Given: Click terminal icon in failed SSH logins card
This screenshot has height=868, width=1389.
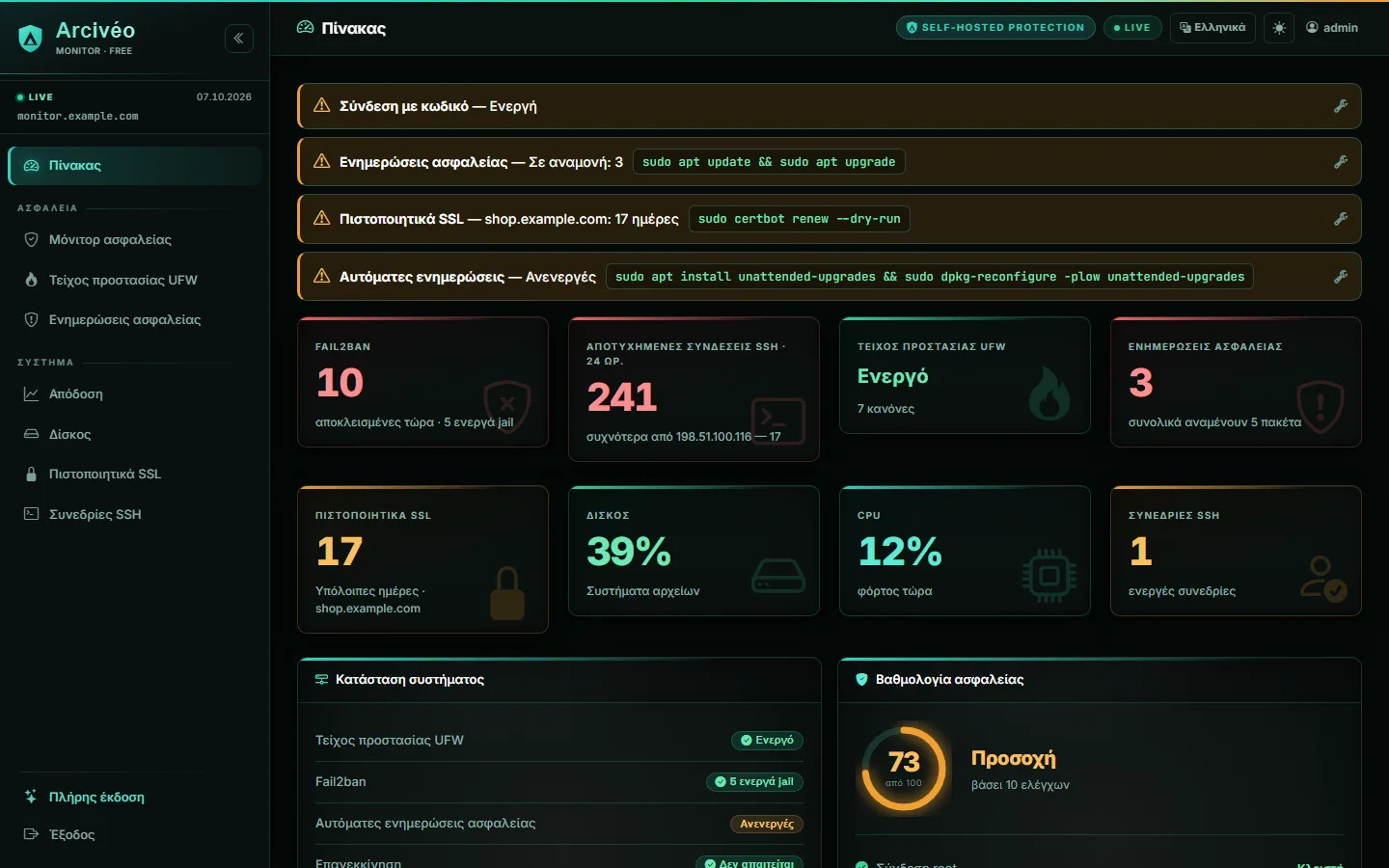Looking at the screenshot, I should click(x=778, y=421).
